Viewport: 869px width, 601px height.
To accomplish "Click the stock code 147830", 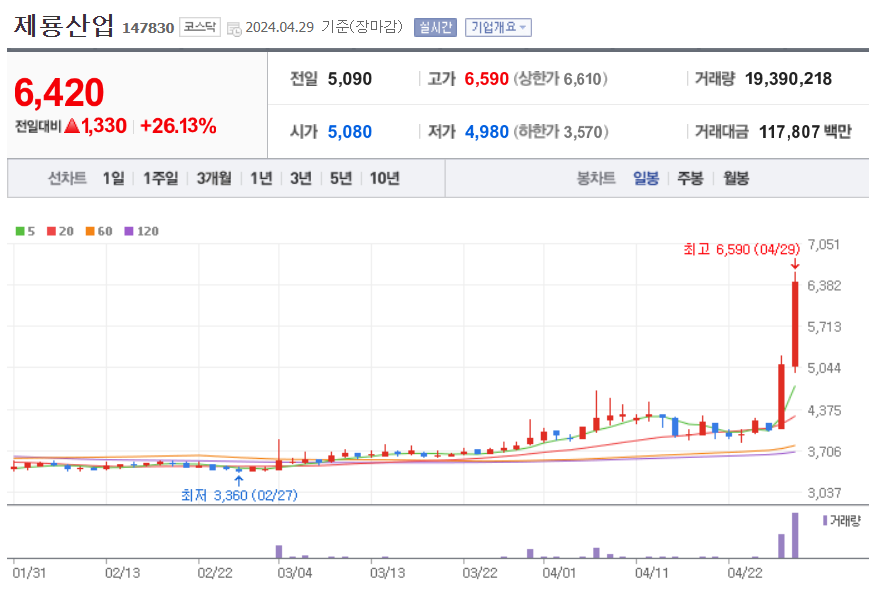I will (148, 28).
